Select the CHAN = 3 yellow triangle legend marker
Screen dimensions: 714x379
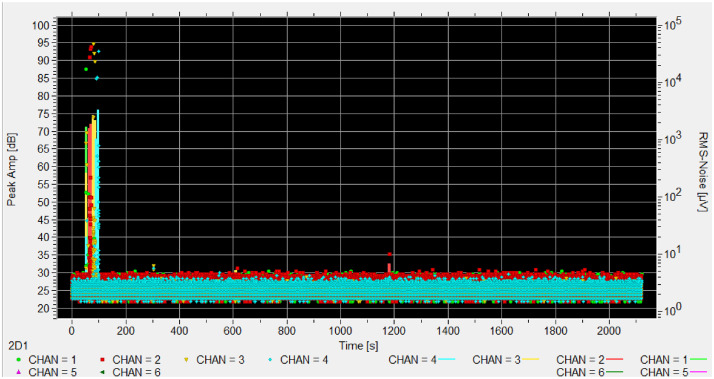point(186,360)
